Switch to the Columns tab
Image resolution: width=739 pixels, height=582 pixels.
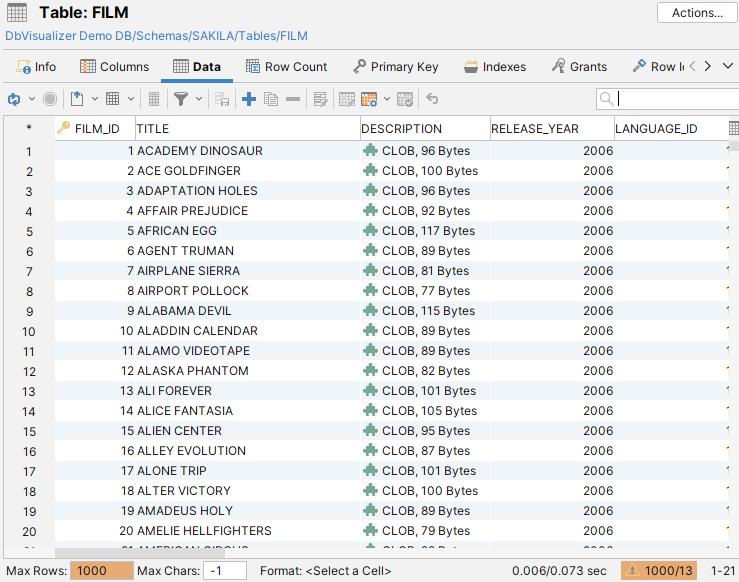point(114,67)
